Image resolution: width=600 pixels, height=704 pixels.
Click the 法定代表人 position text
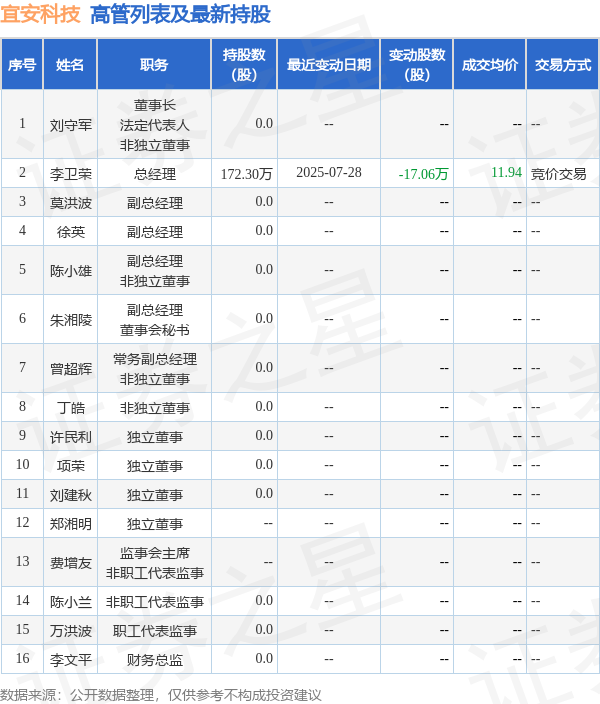pos(154,125)
